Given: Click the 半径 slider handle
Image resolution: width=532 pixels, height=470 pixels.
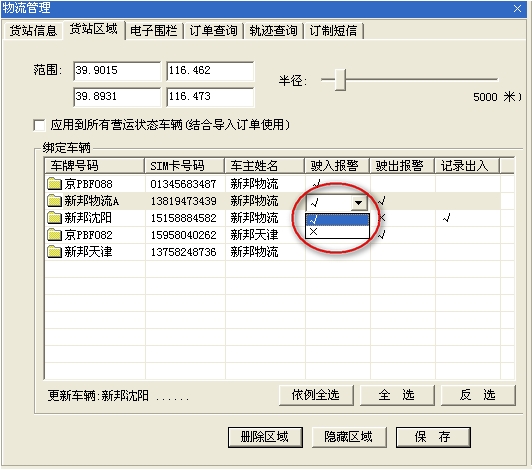Looking at the screenshot, I should pos(340,80).
